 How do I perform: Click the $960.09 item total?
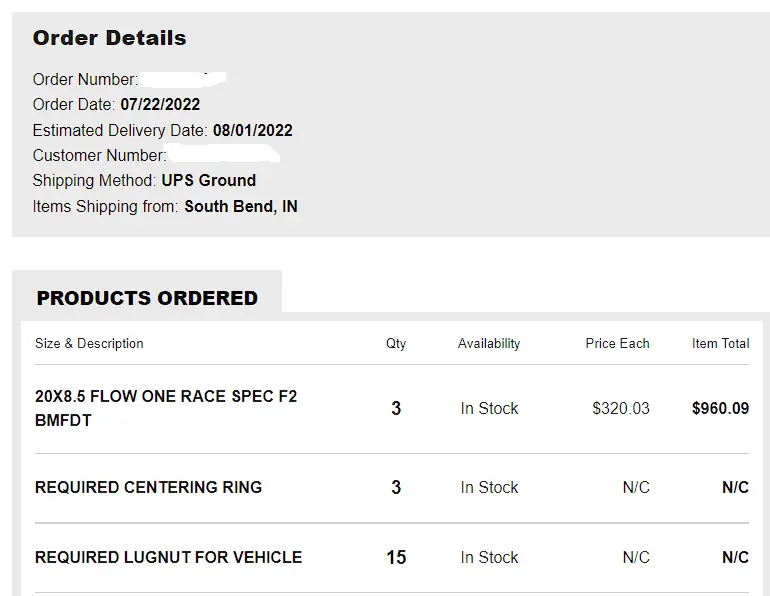[720, 408]
